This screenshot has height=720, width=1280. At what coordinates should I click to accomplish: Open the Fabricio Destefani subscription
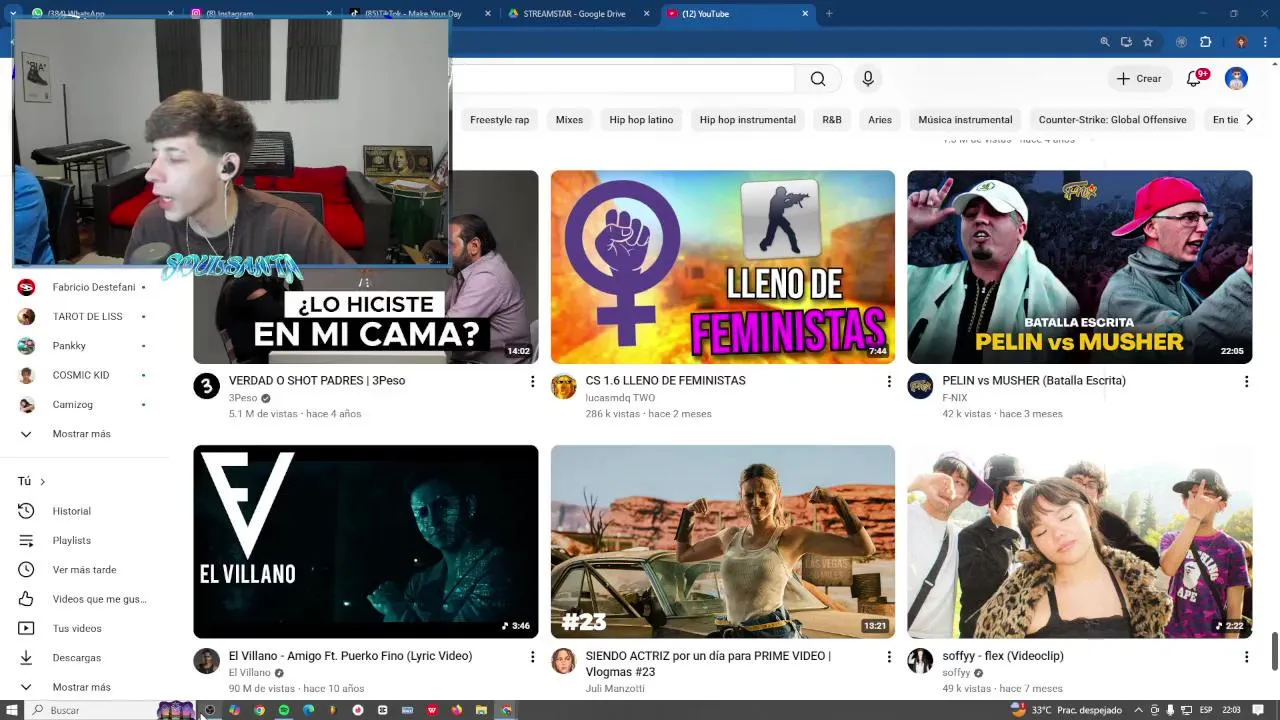coord(84,287)
